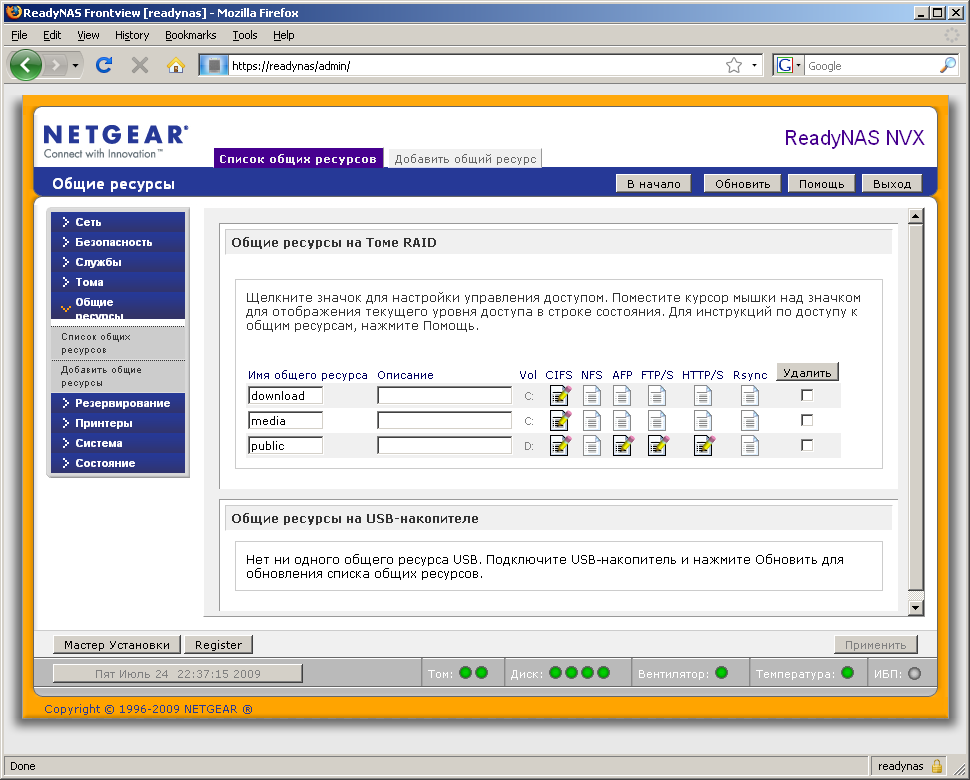Open AFP access settings for download share
970x780 pixels.
point(622,396)
